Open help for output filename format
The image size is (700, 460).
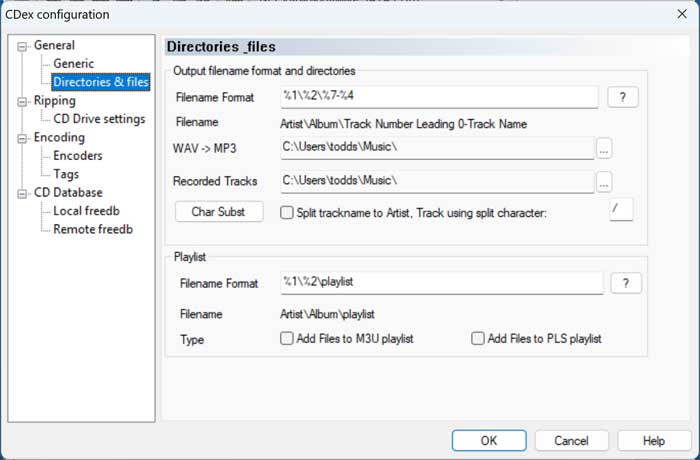623,97
